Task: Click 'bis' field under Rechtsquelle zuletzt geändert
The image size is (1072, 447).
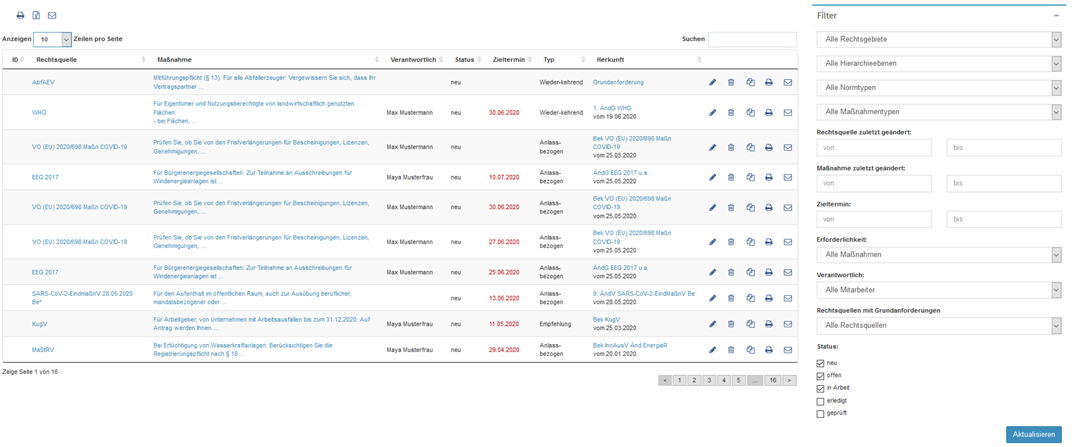Action: (x=1004, y=148)
